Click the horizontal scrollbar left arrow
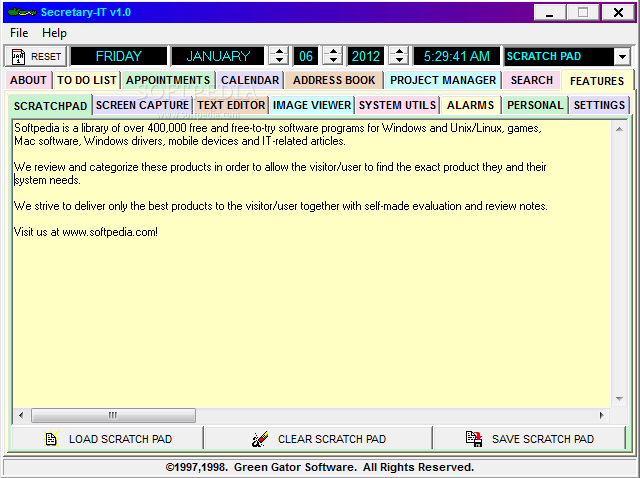The width and height of the screenshot is (640, 478). pos(21,416)
